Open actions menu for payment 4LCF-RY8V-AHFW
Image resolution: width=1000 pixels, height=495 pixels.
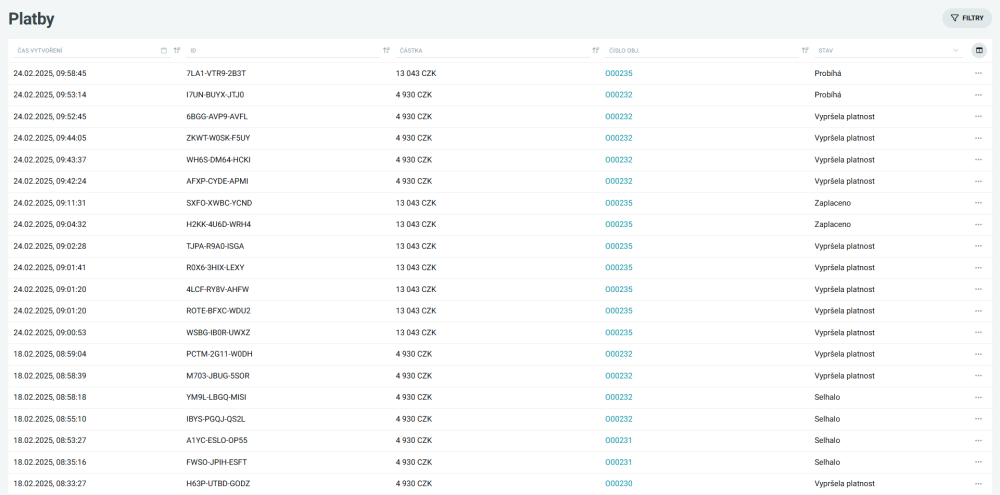[978, 289]
